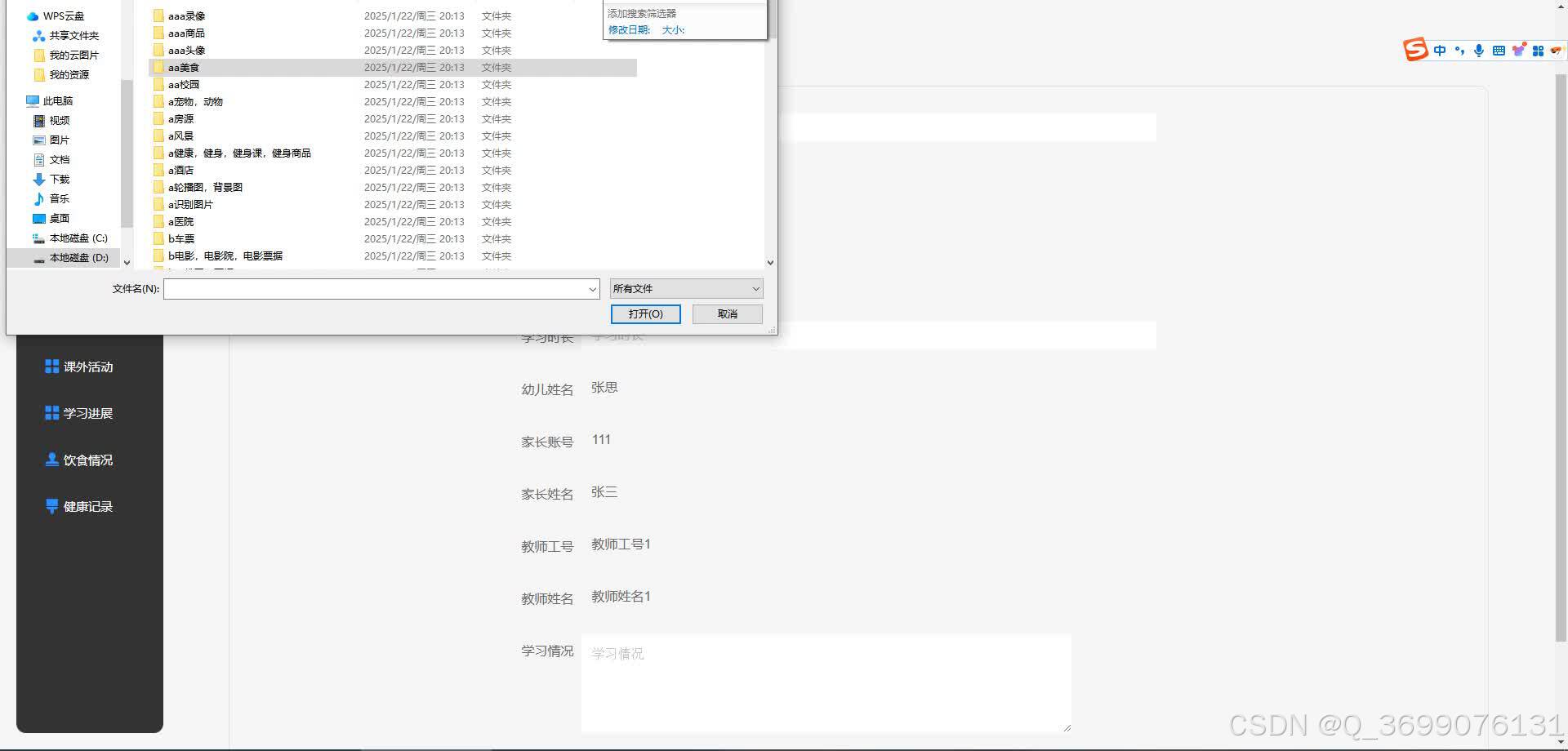1568x751 pixels.
Task: Open the 音乐 folder
Action: (x=51, y=199)
